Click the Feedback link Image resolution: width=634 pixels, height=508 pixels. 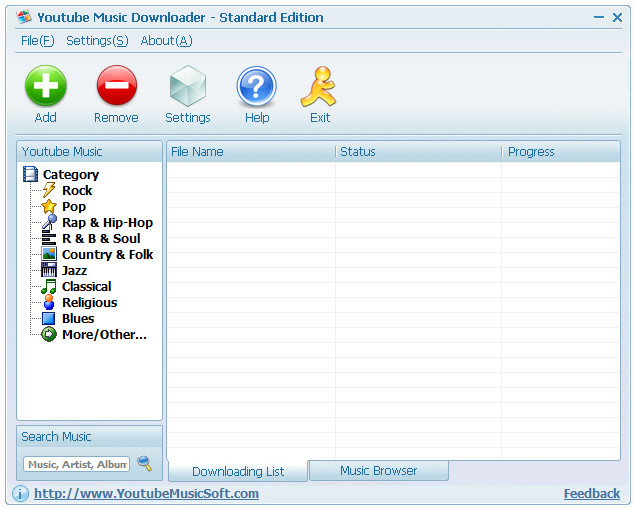pos(592,493)
